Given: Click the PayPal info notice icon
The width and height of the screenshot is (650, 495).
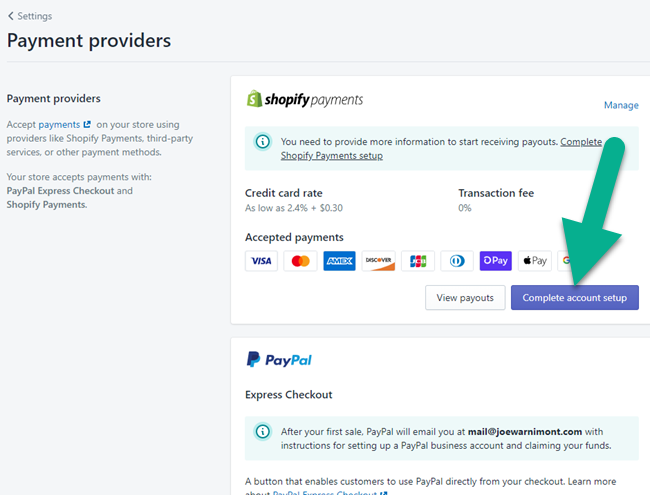Looking at the screenshot, I should [x=262, y=432].
